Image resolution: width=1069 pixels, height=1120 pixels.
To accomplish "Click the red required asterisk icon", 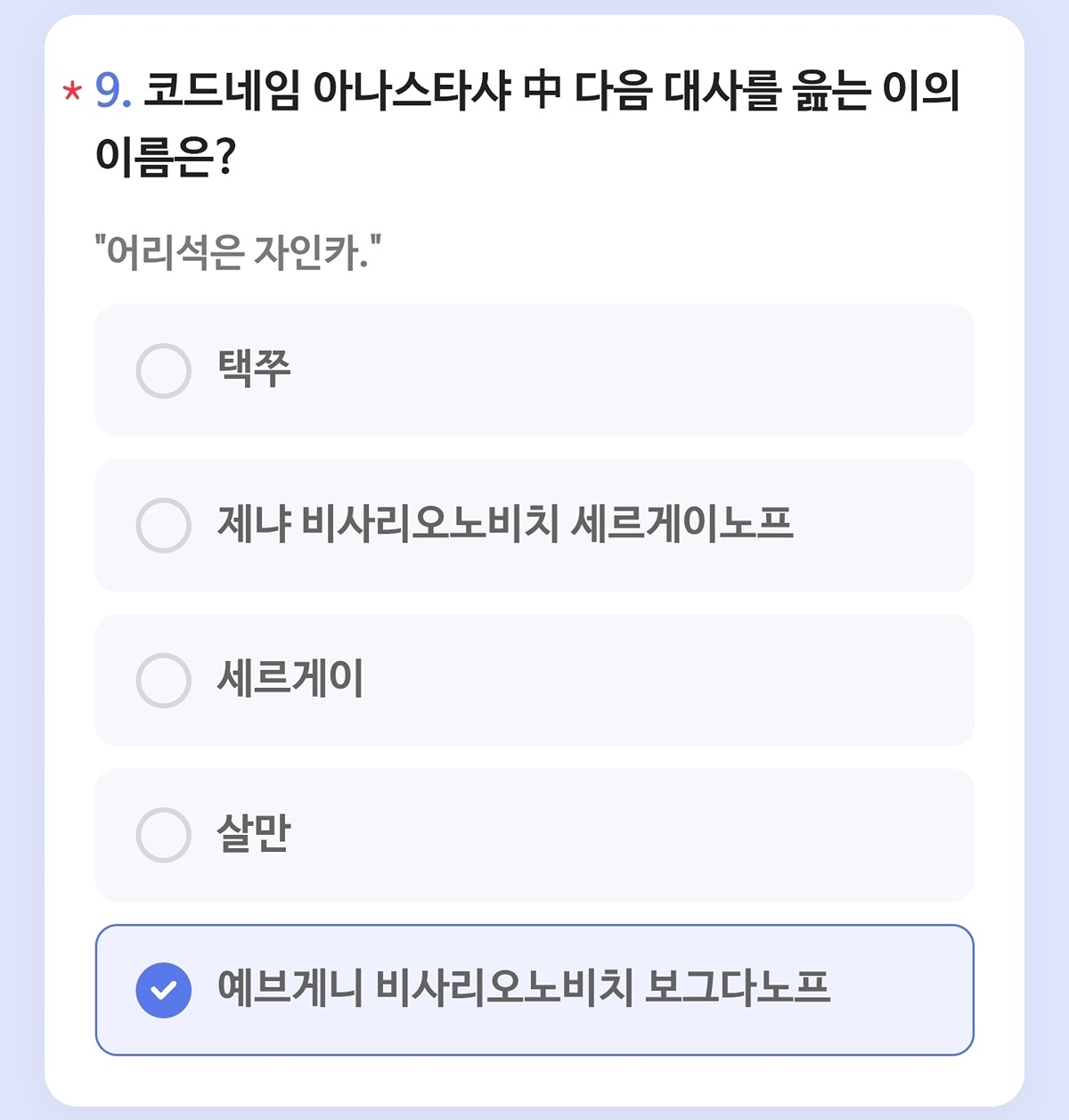I will pyautogui.click(x=72, y=92).
